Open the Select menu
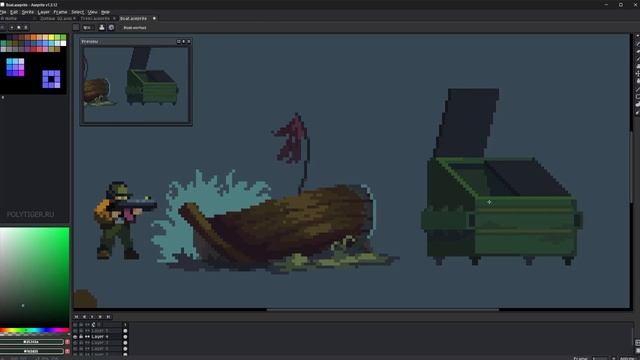The image size is (640, 360). click(x=78, y=12)
